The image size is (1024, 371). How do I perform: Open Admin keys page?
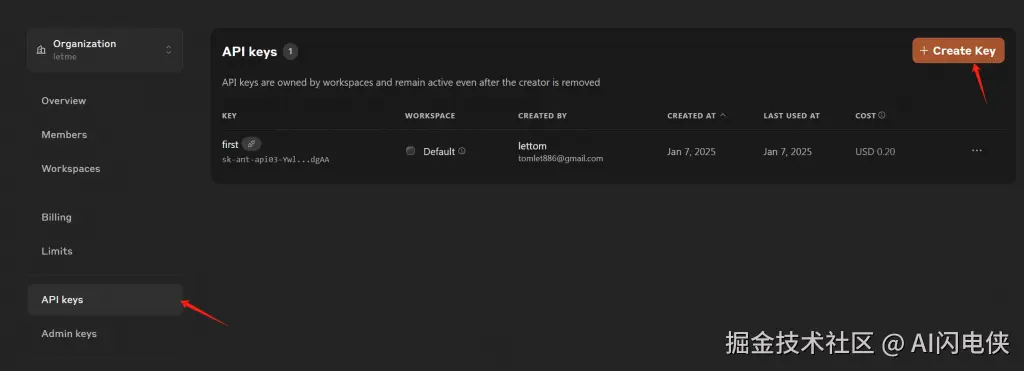tap(69, 334)
